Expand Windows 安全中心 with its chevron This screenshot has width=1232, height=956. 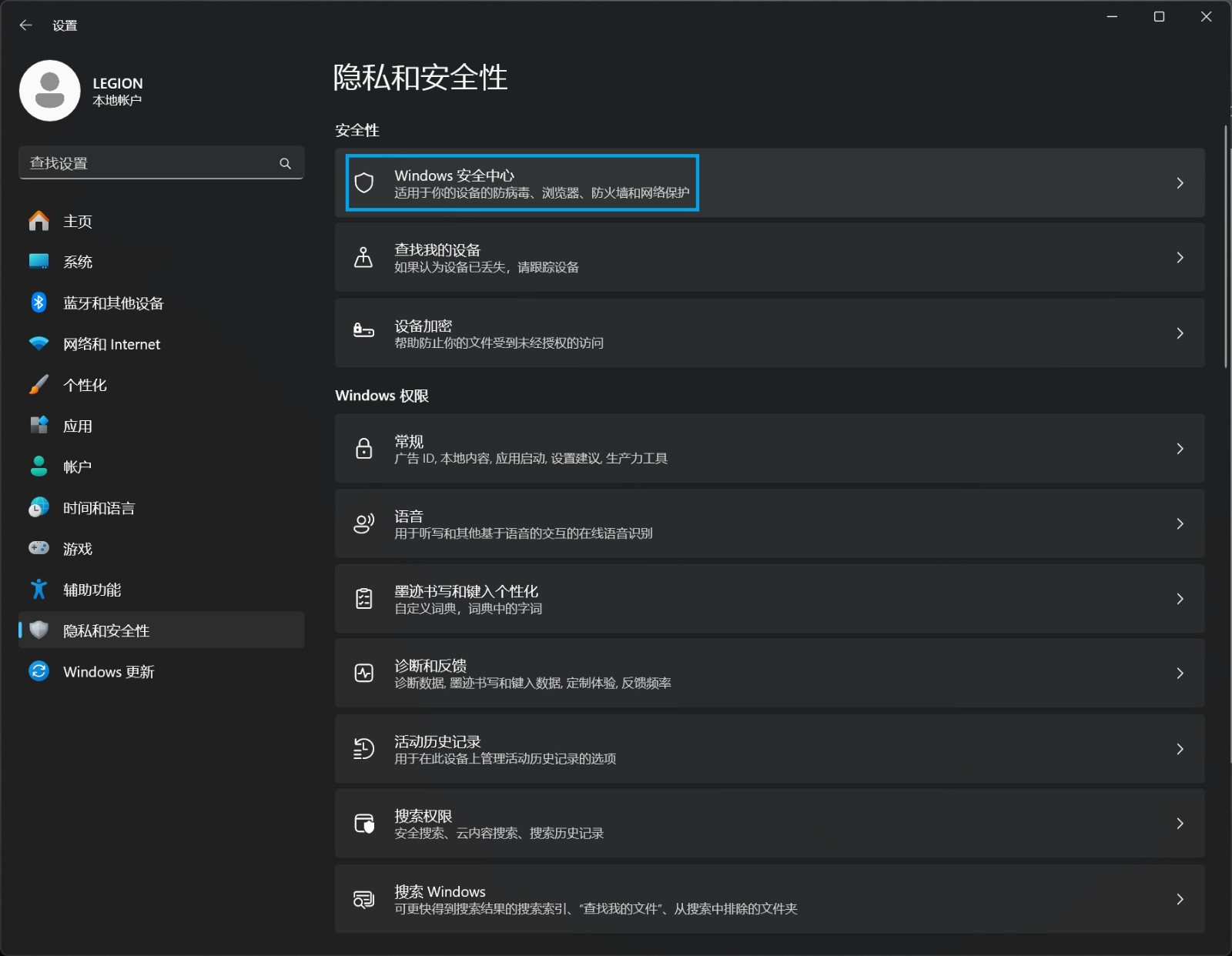coord(1180,182)
